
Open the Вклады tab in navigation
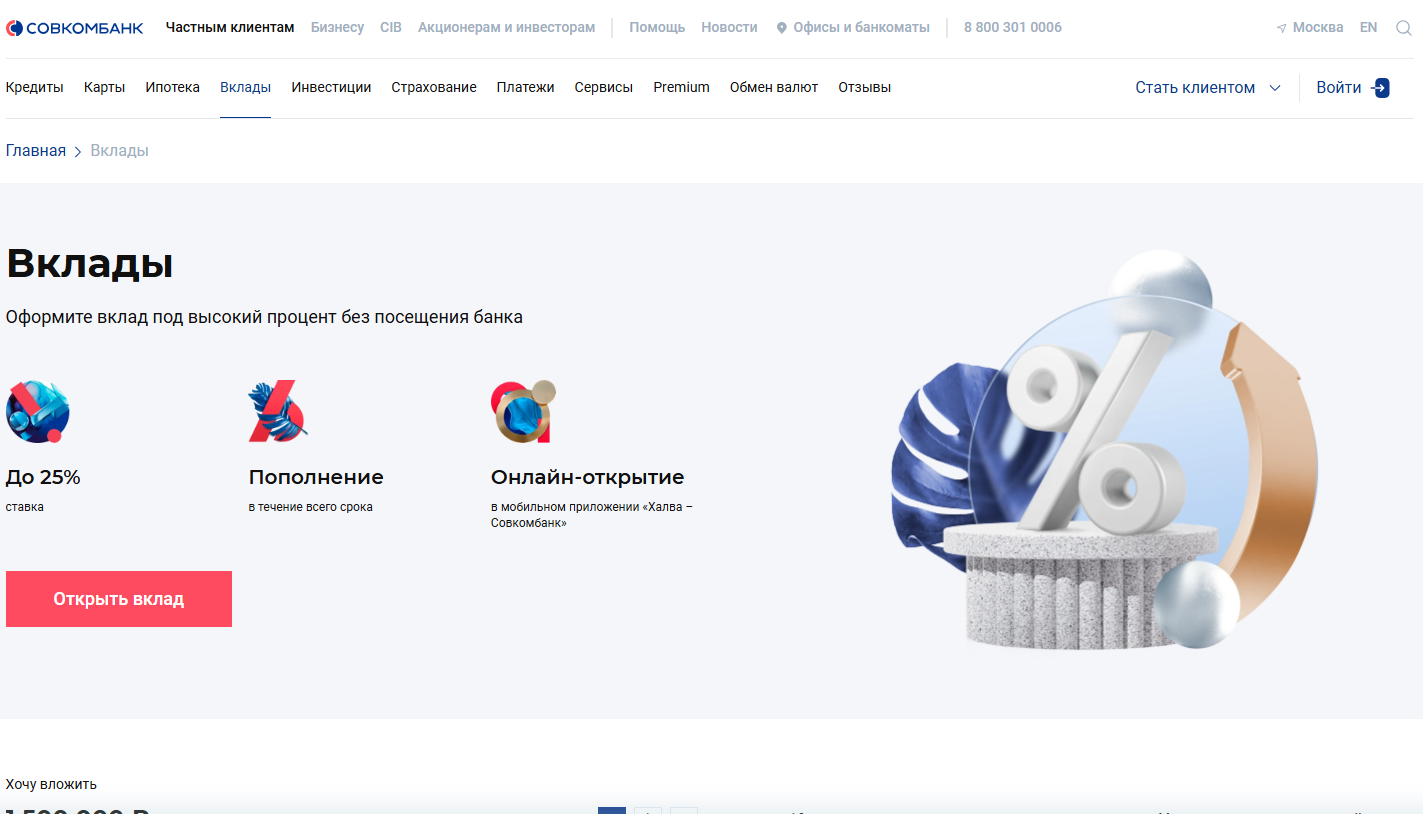coord(245,88)
